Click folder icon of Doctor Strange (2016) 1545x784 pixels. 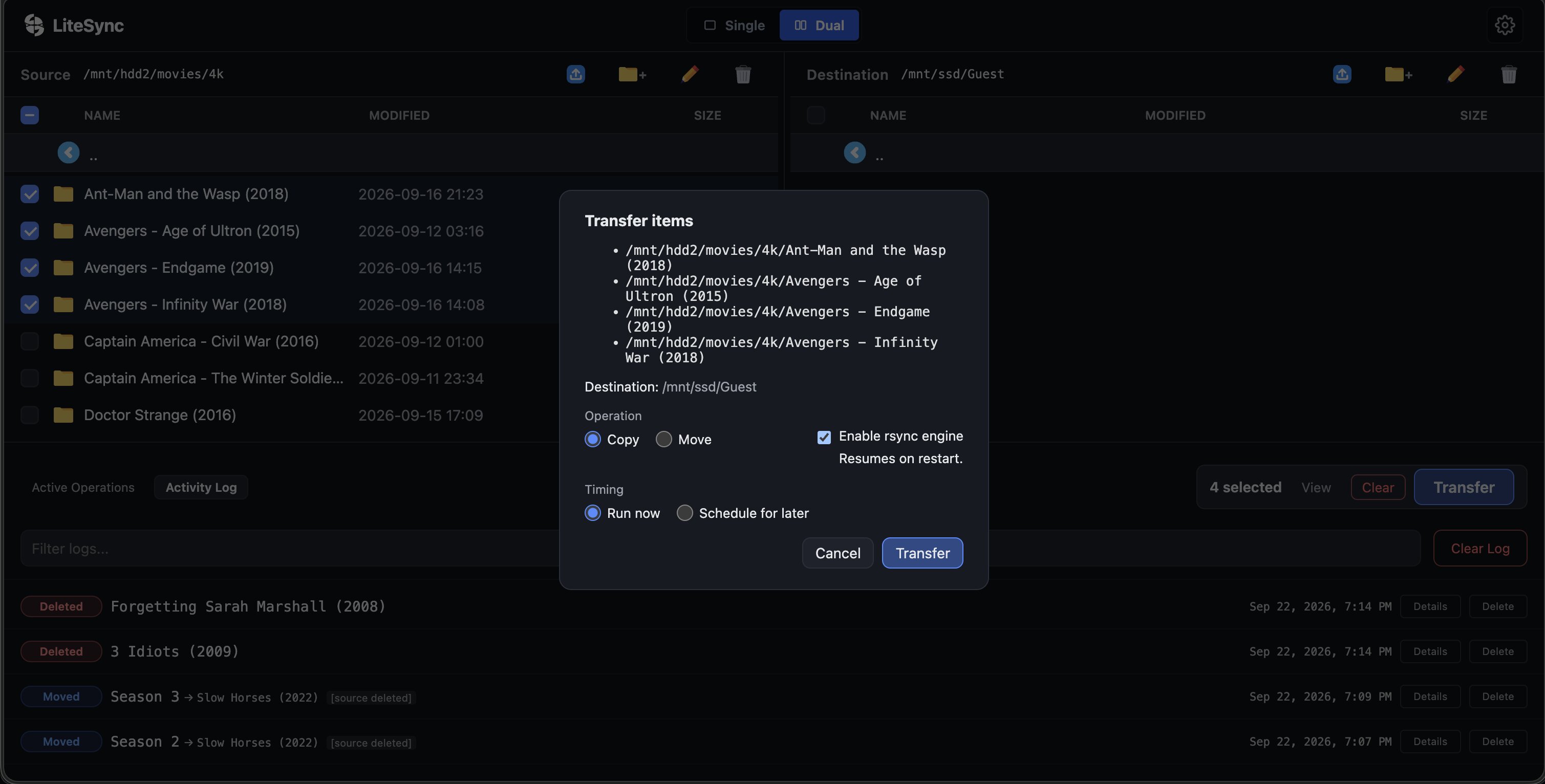[63, 416]
